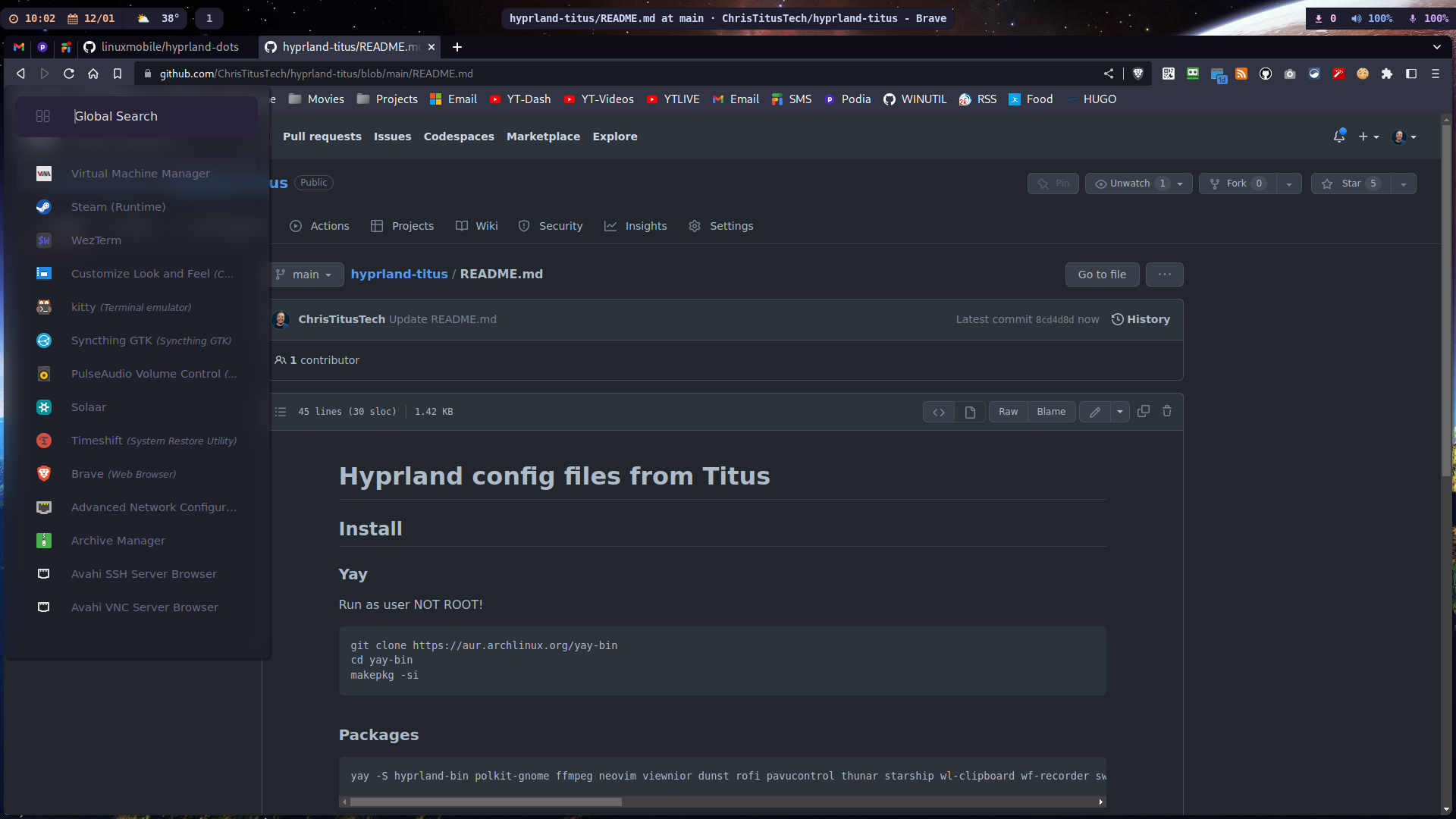The image size is (1456, 819).
Task: Open Archive Manager entry
Action: click(x=136, y=541)
